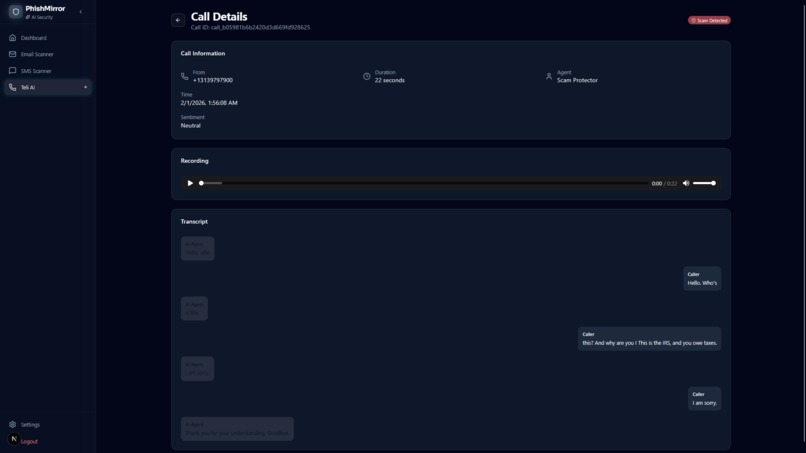Click the clock icon beside Duration

(367, 77)
